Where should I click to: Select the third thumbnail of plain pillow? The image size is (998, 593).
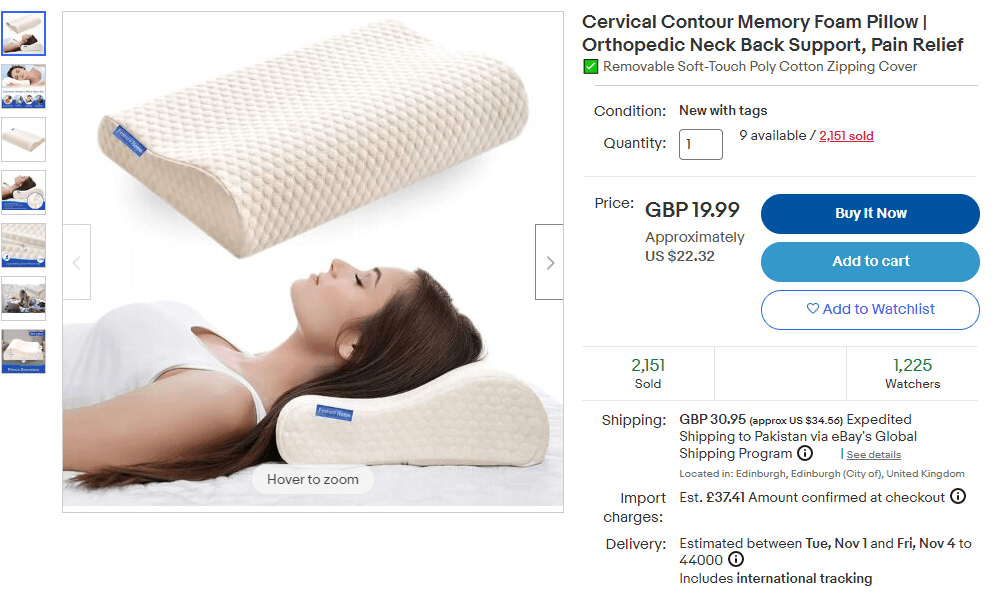[24, 139]
